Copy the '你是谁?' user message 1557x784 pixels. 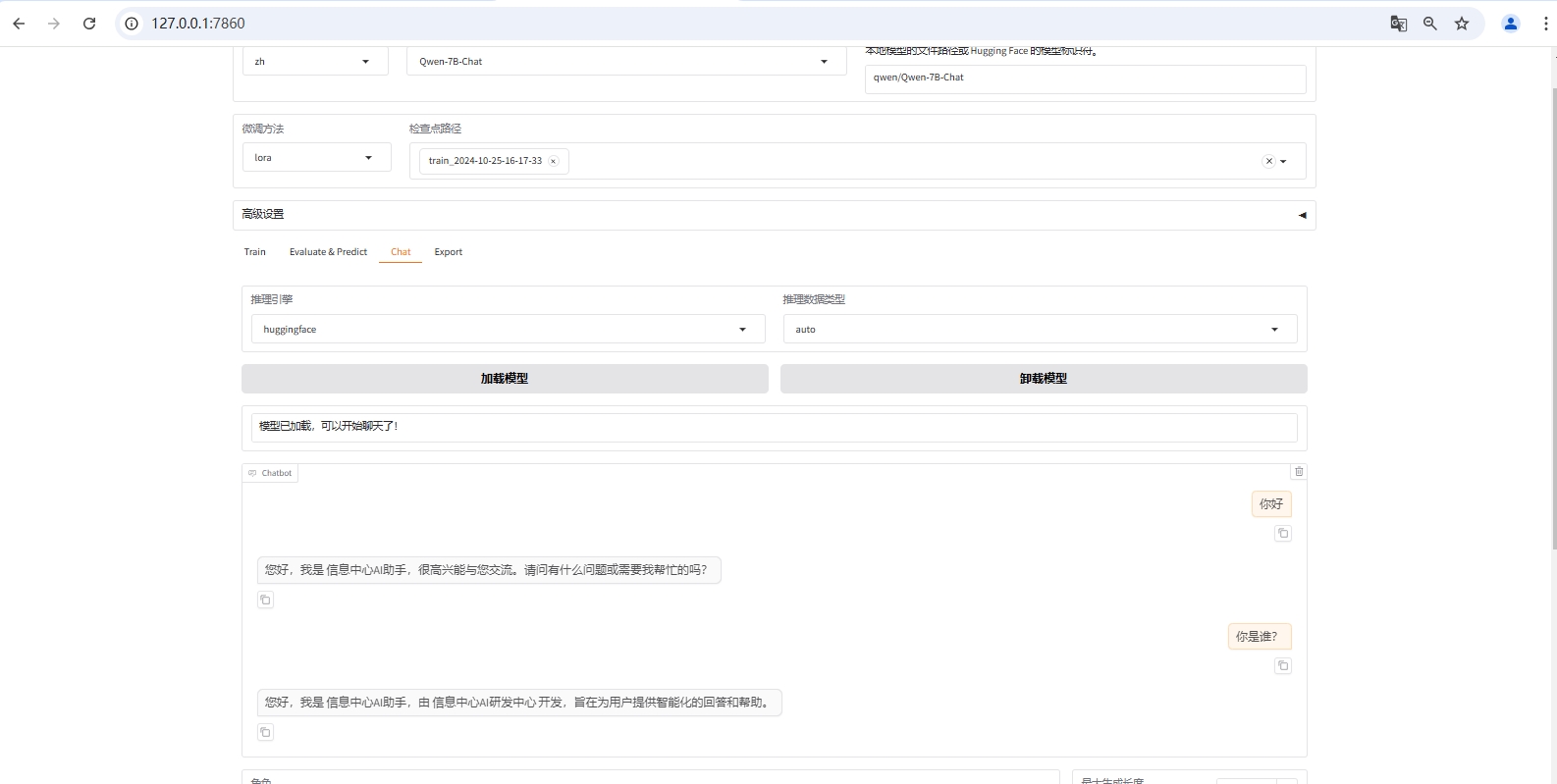click(x=1282, y=666)
